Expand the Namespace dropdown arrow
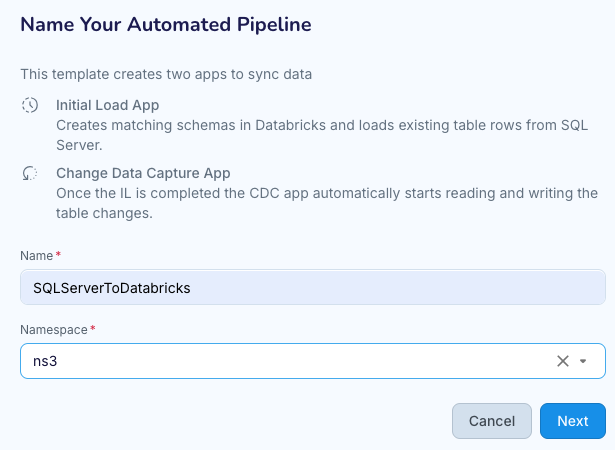 [x=584, y=361]
